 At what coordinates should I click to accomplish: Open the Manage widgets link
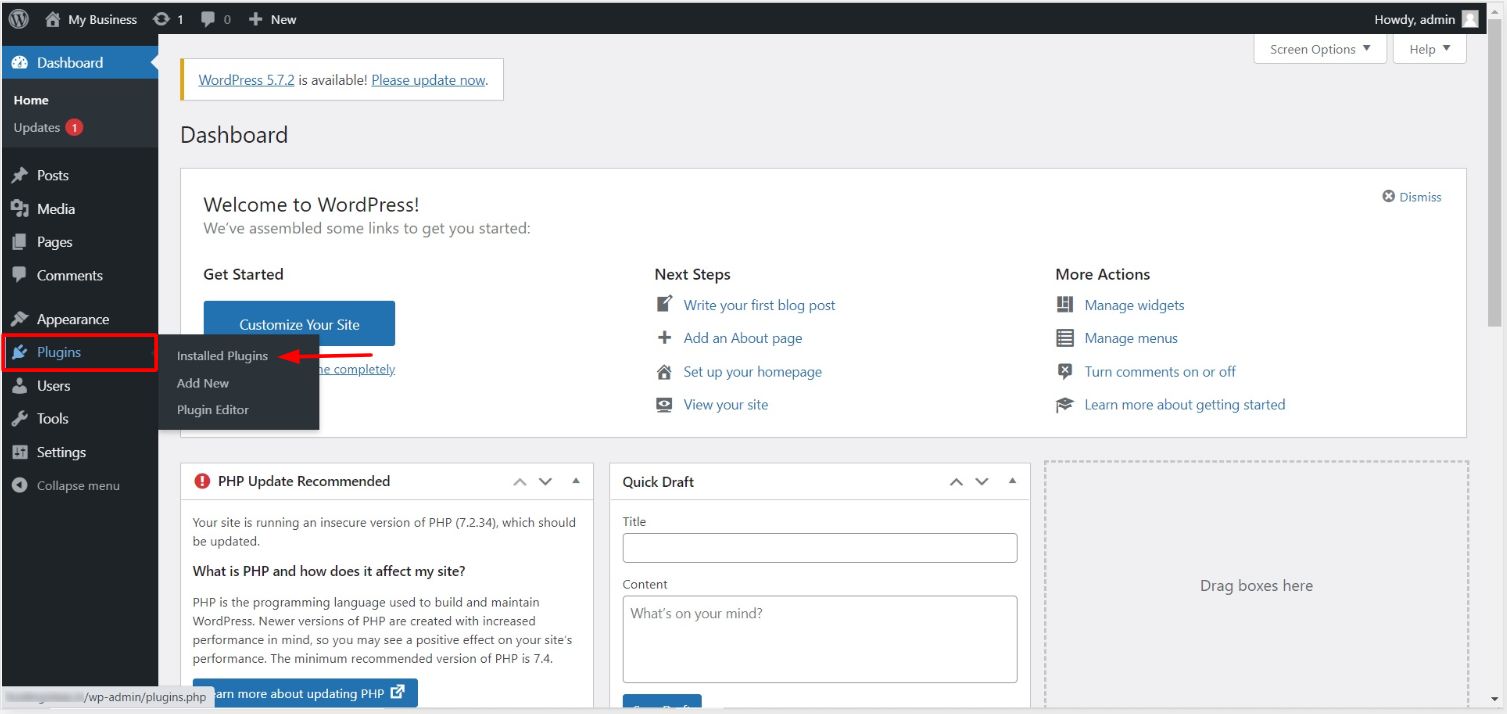(x=1134, y=305)
